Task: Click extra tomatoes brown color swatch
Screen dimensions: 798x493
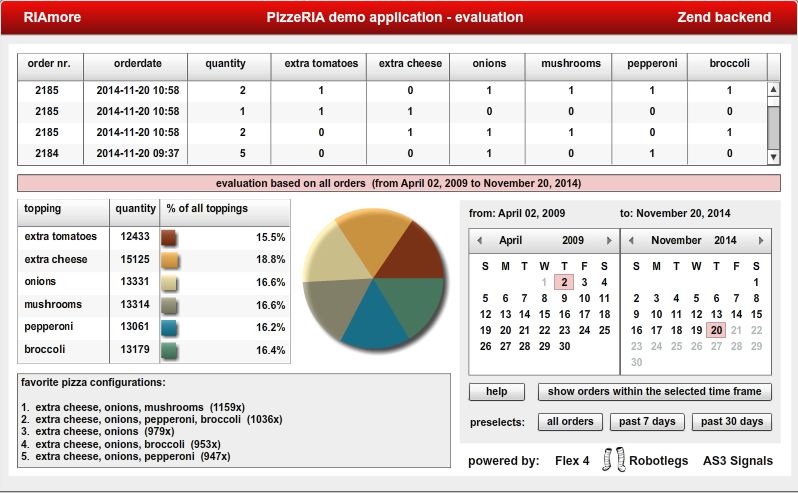Action: 169,238
